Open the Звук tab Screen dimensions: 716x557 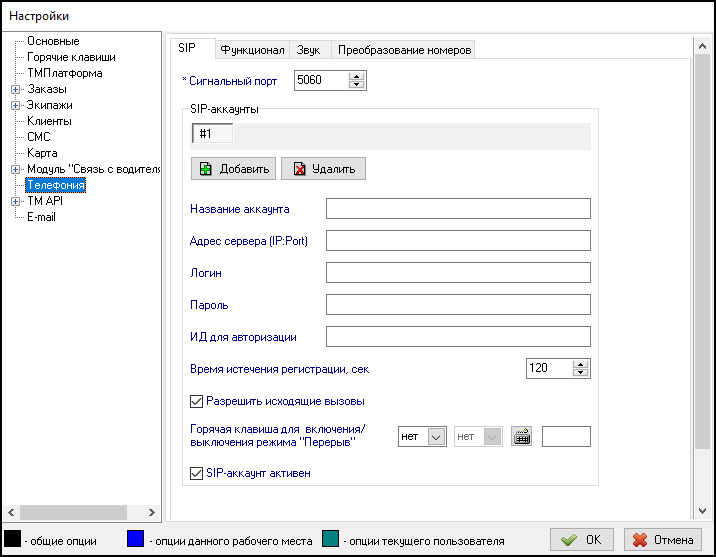(x=311, y=50)
